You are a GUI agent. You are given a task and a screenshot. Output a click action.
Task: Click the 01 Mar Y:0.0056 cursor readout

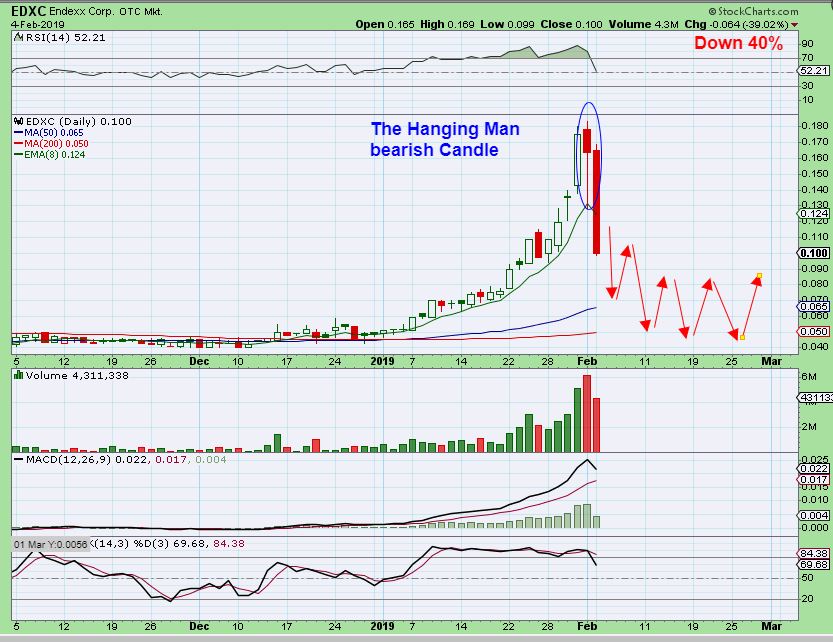click(x=50, y=545)
